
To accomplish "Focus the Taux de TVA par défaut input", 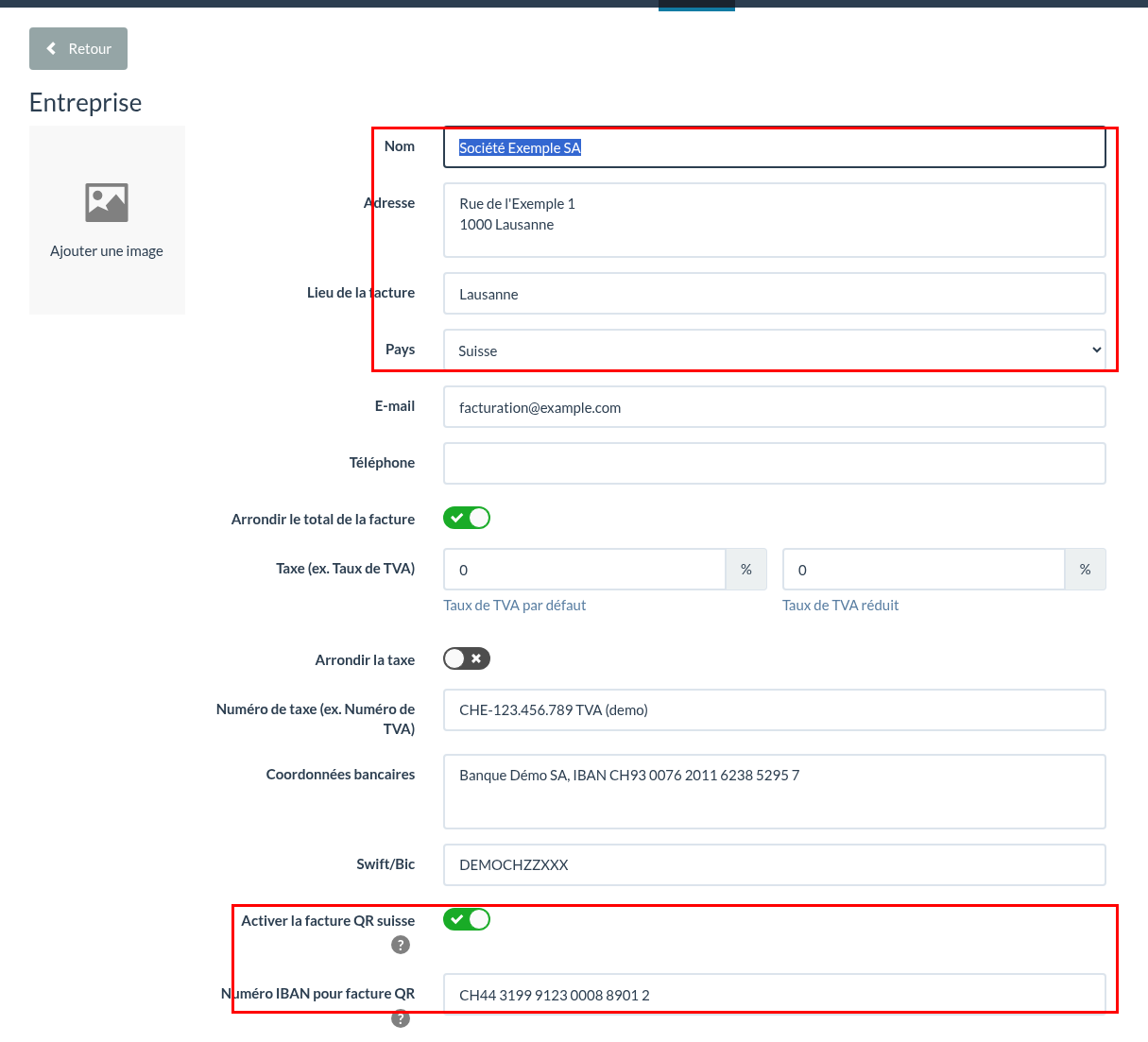I will point(585,570).
